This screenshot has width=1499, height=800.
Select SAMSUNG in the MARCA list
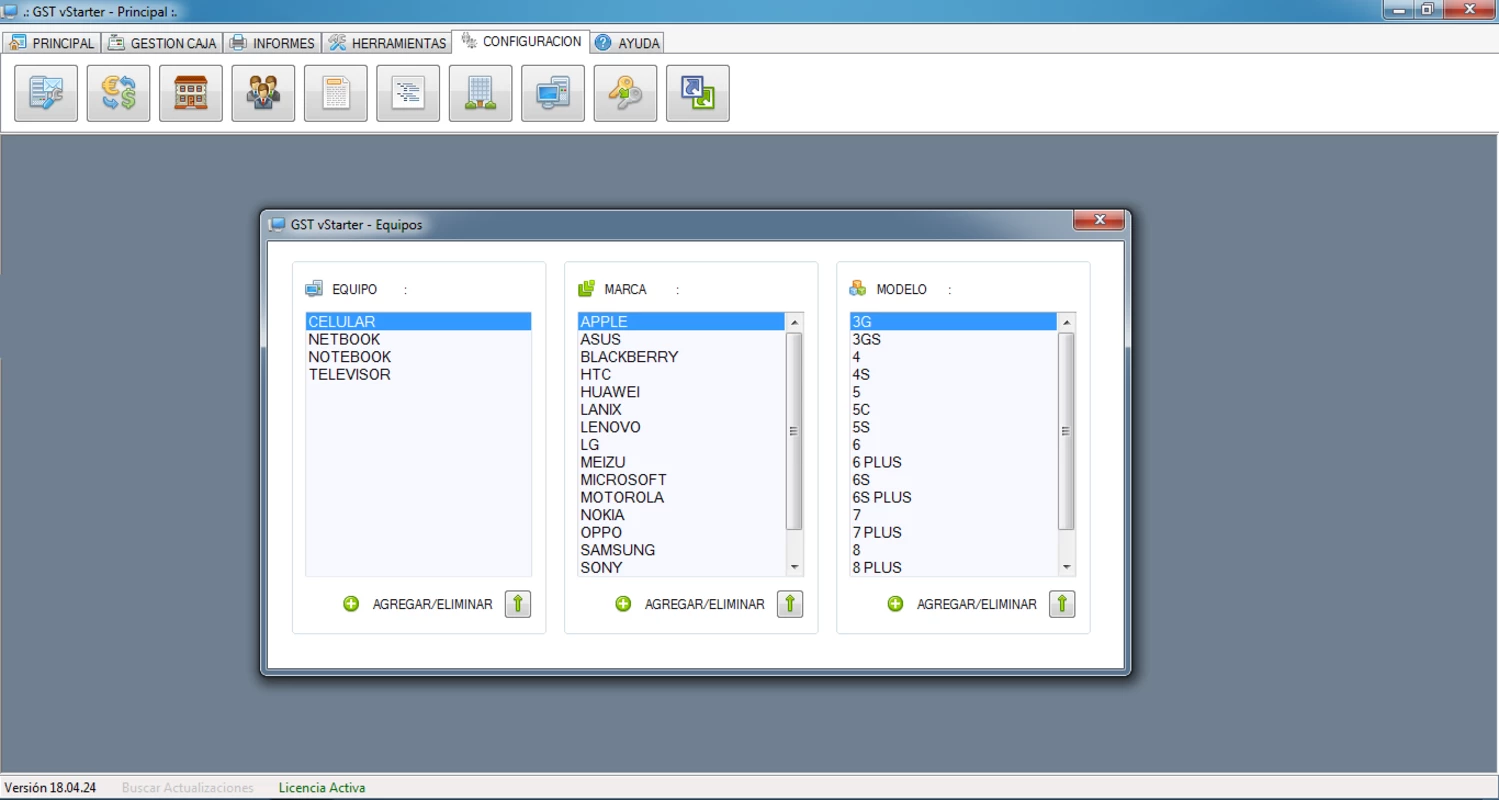[x=682, y=550]
